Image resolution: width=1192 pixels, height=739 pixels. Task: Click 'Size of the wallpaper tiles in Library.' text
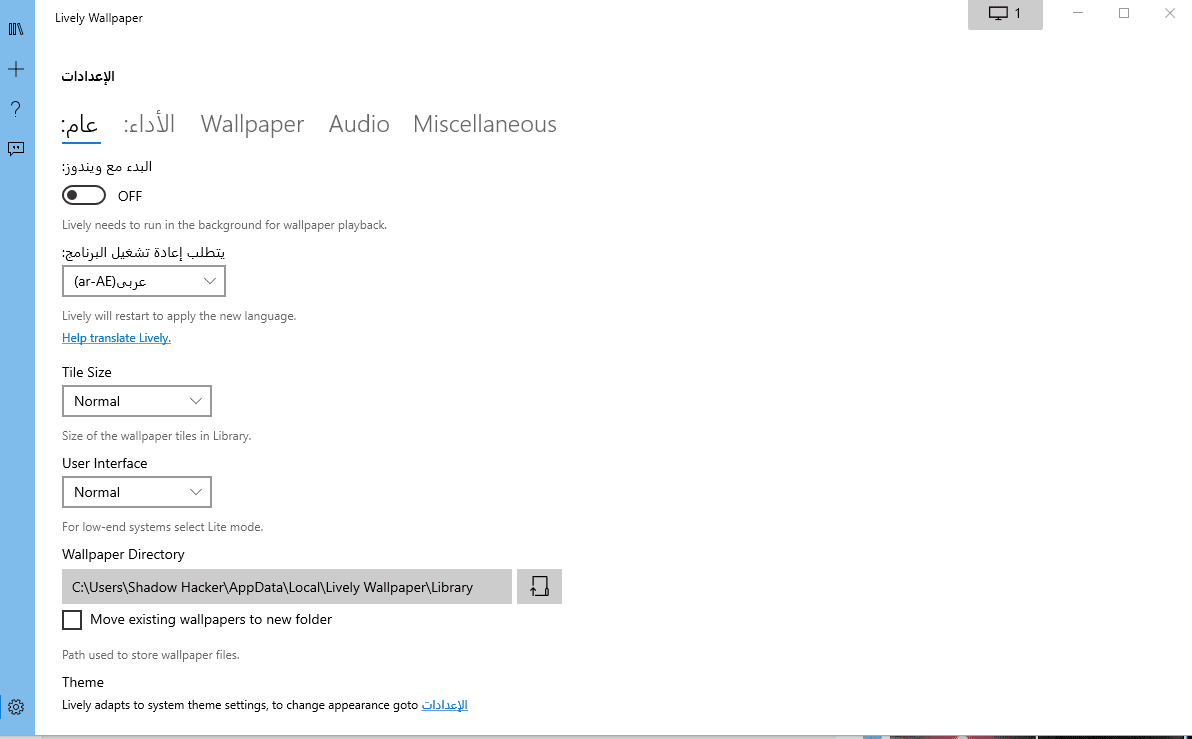click(x=157, y=436)
